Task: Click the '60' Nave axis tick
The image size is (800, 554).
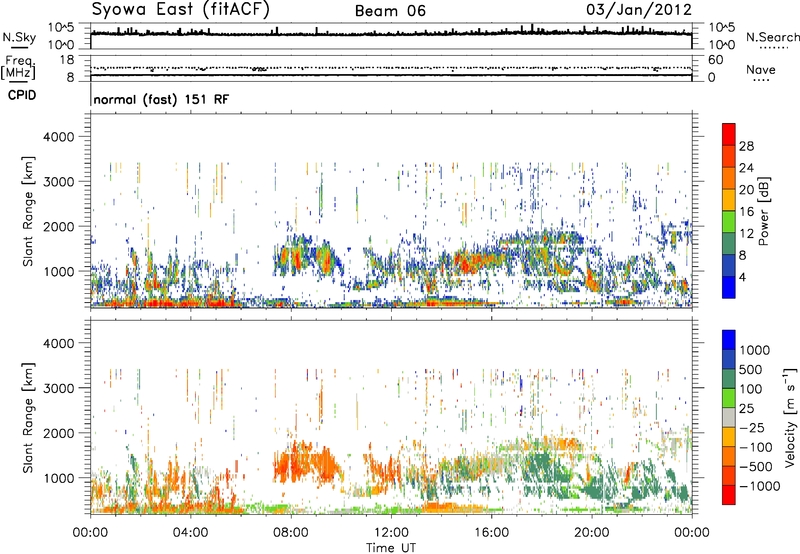Action: pos(716,60)
